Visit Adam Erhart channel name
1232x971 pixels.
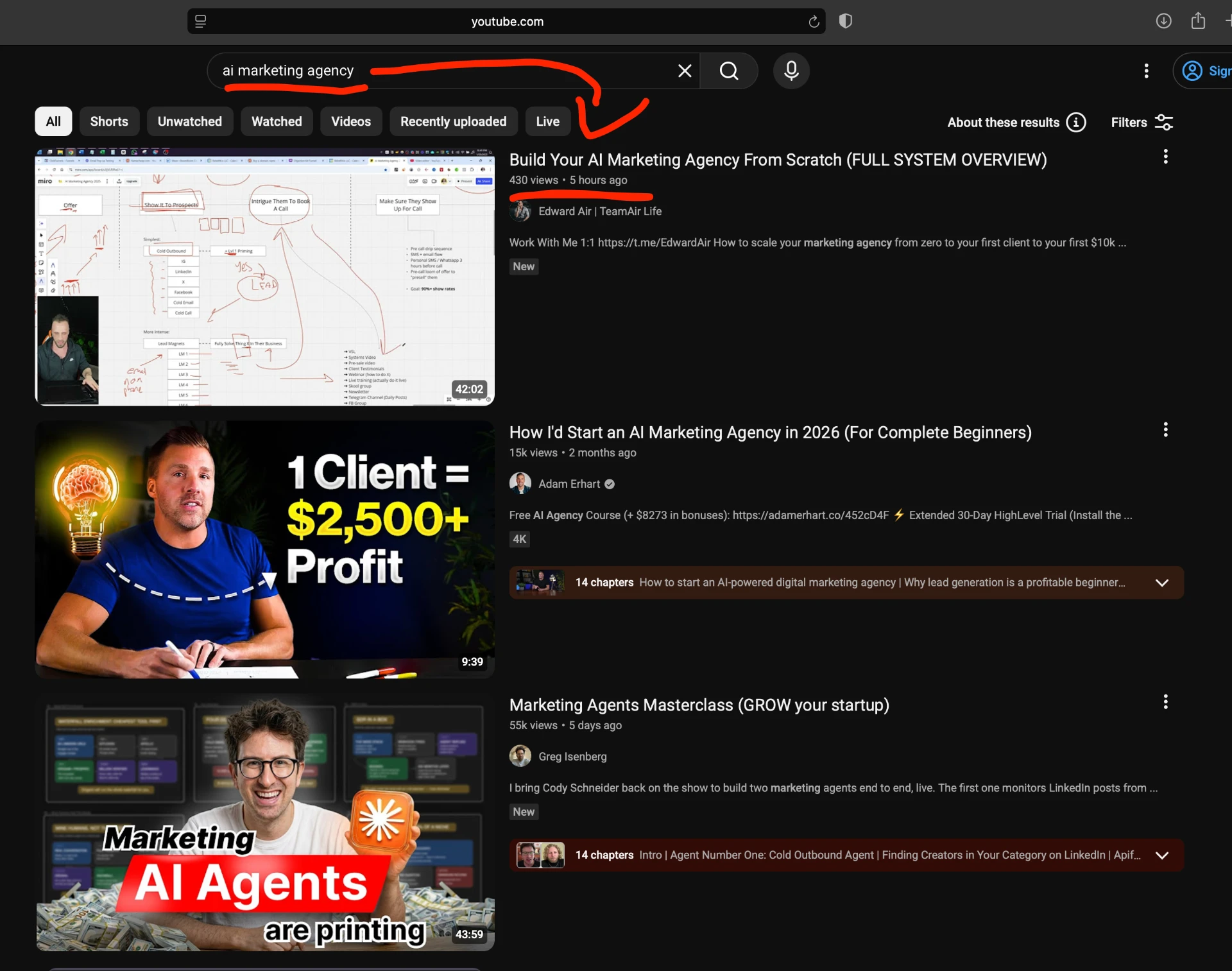click(x=569, y=484)
